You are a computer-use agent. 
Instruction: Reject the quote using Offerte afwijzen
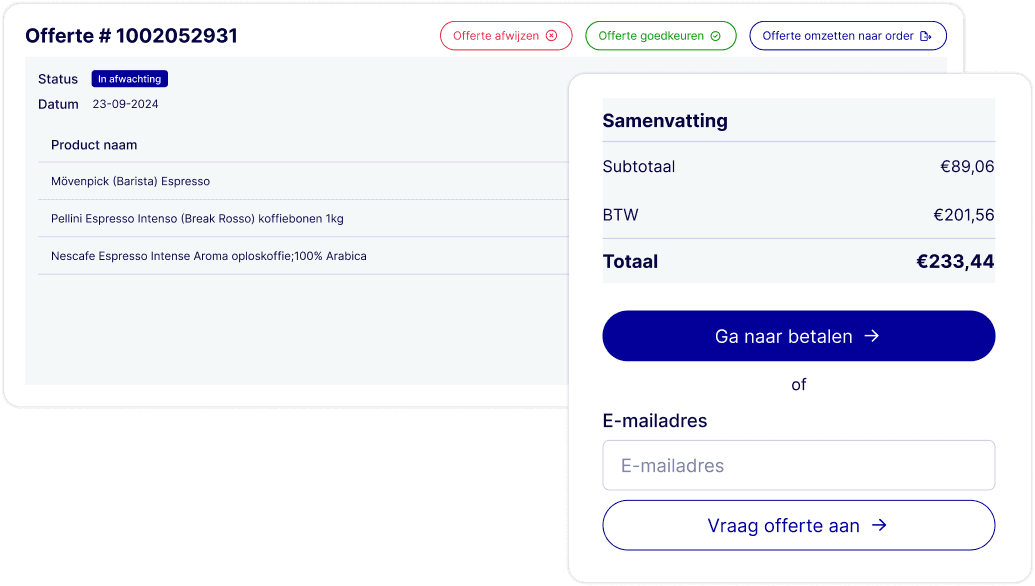(x=506, y=35)
